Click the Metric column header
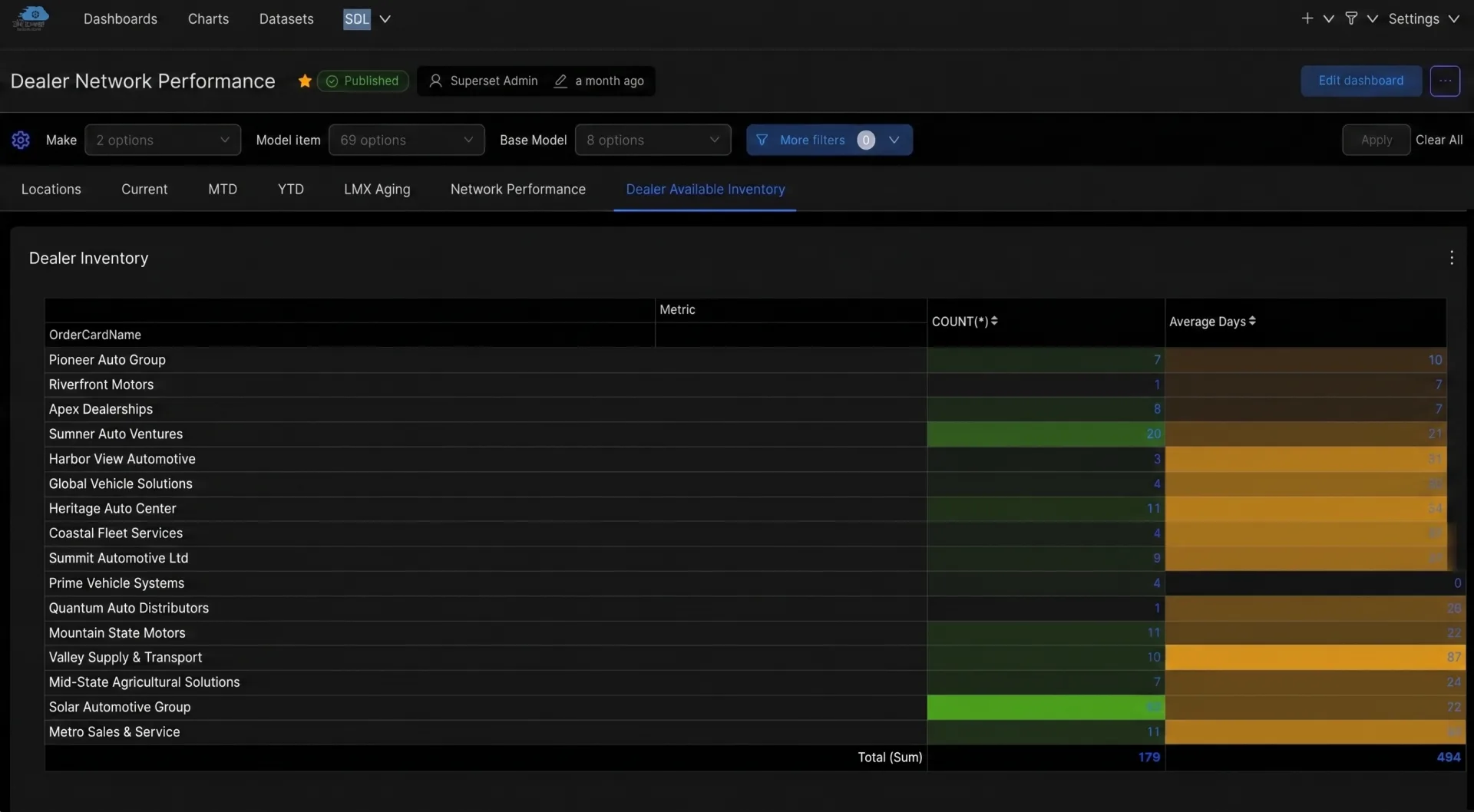Image resolution: width=1474 pixels, height=812 pixels. click(x=677, y=309)
